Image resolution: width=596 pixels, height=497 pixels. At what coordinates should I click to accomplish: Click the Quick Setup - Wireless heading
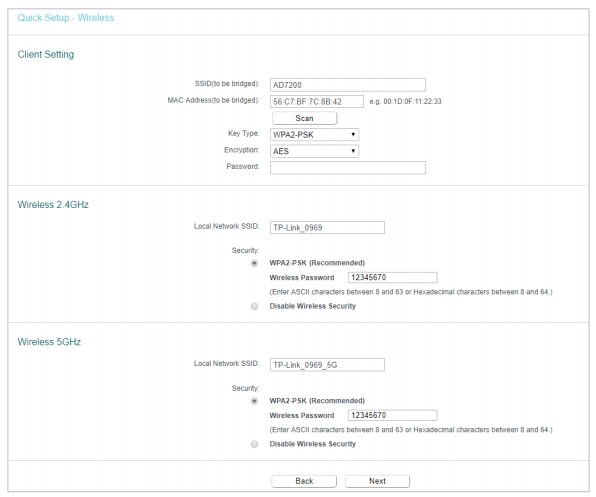click(66, 18)
